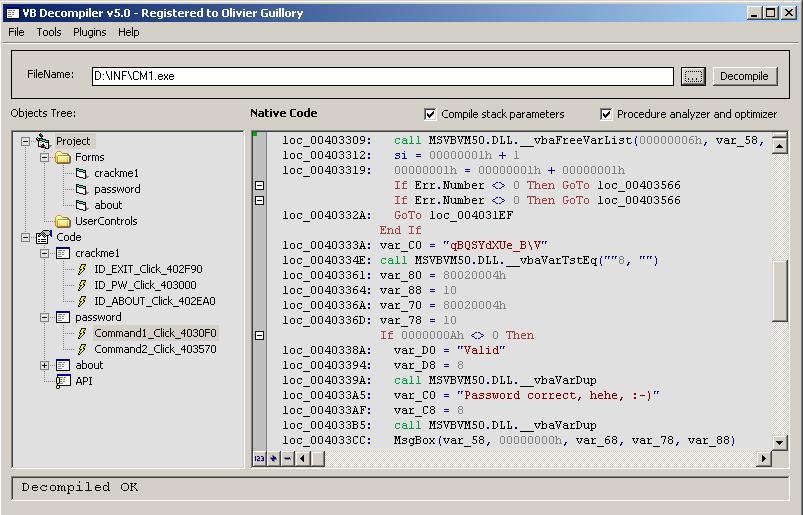The width and height of the screenshot is (803, 515).
Task: Disable Procedure analyzer and optimizer checkbox
Action: (606, 114)
